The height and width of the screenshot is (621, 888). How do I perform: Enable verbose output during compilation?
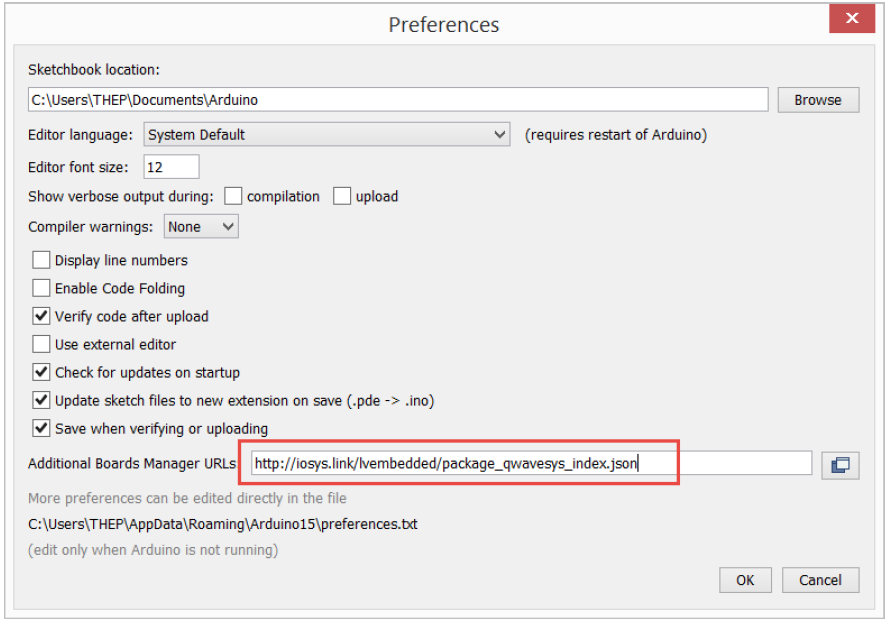(x=233, y=197)
